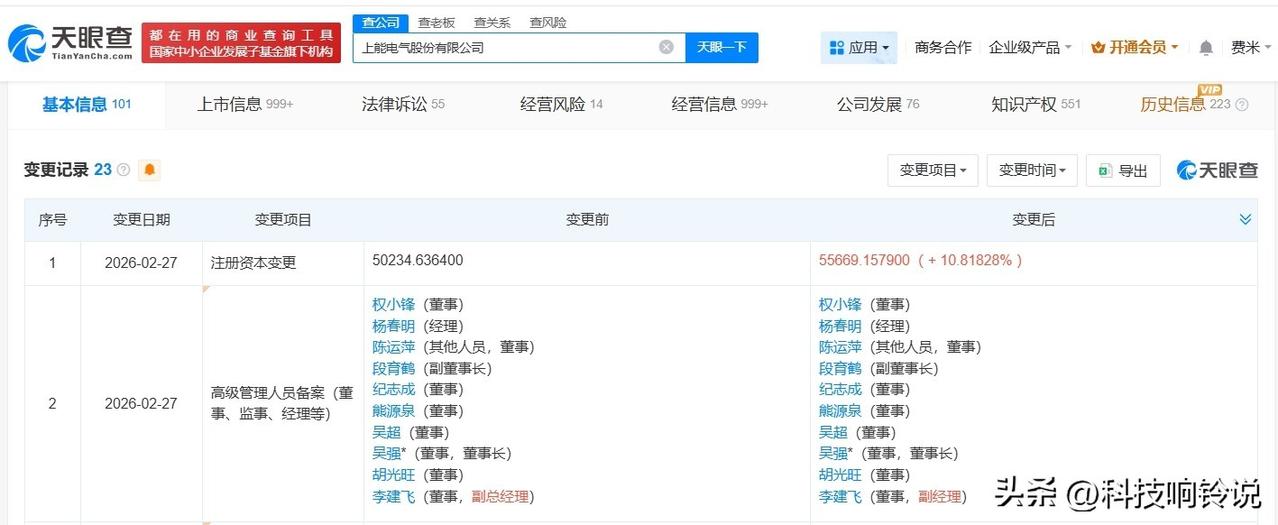Switch to the 查风险 search tab

(x=548, y=22)
